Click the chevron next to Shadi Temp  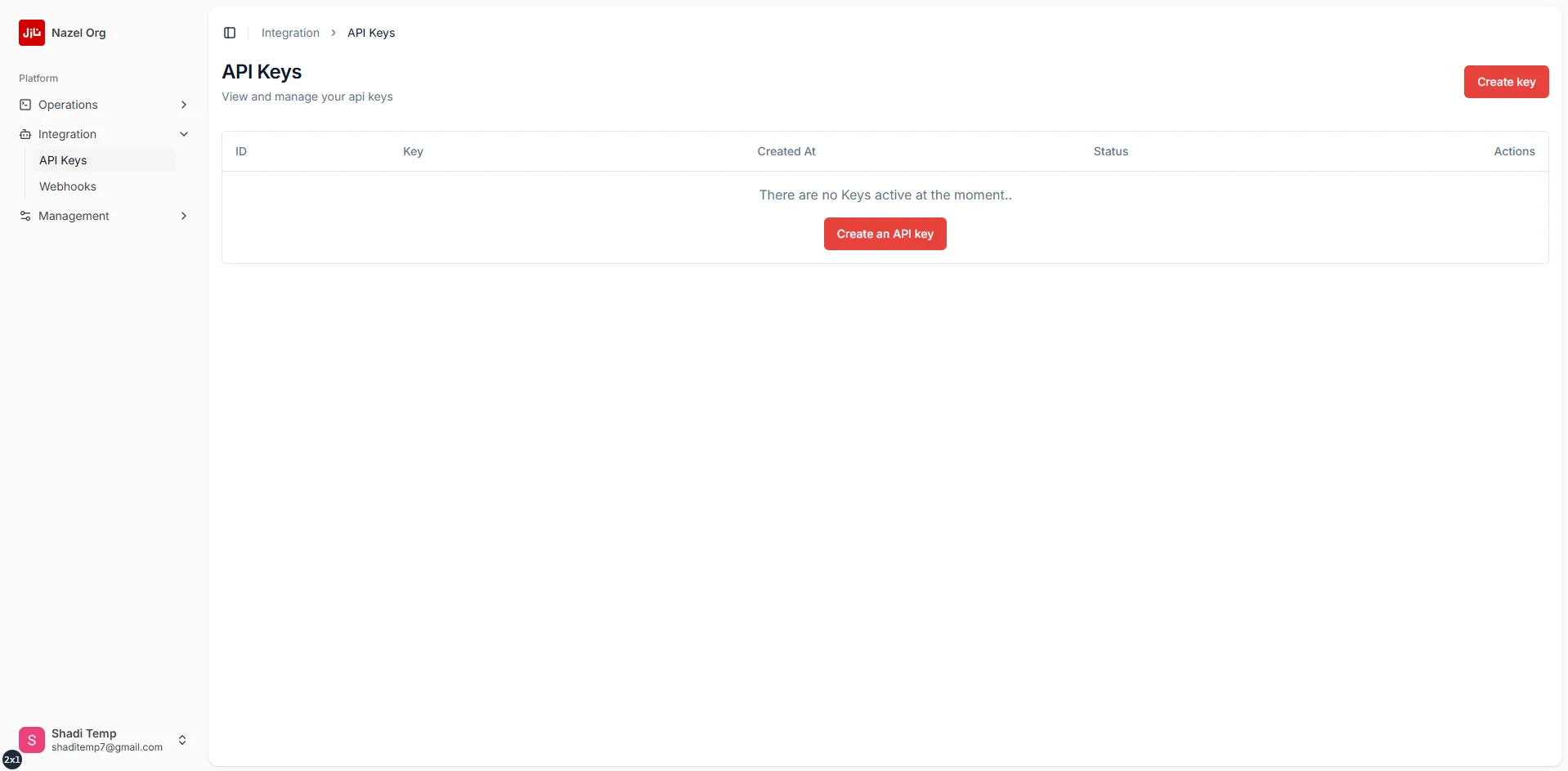coord(183,739)
